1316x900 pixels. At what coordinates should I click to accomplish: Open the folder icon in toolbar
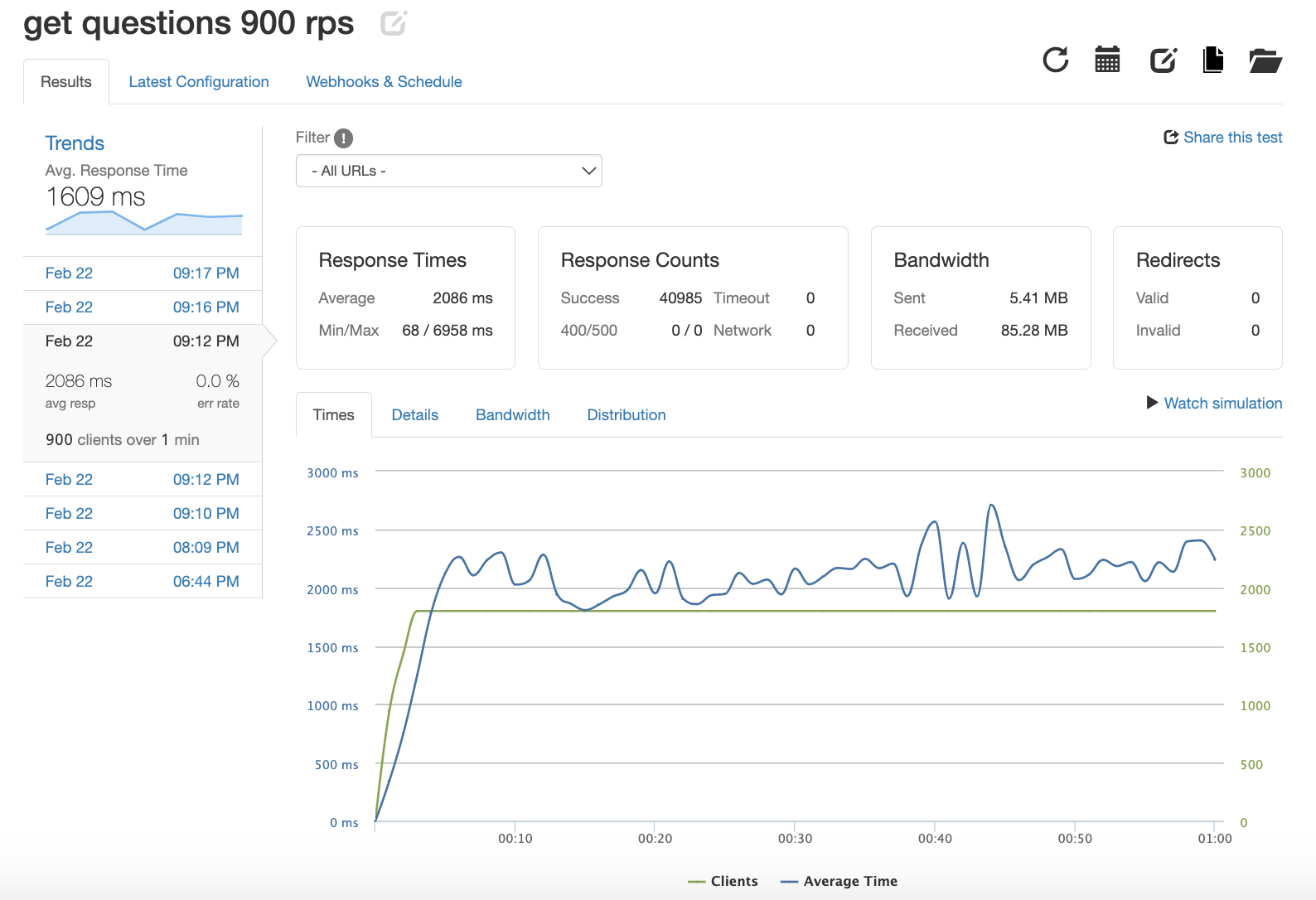coord(1265,60)
